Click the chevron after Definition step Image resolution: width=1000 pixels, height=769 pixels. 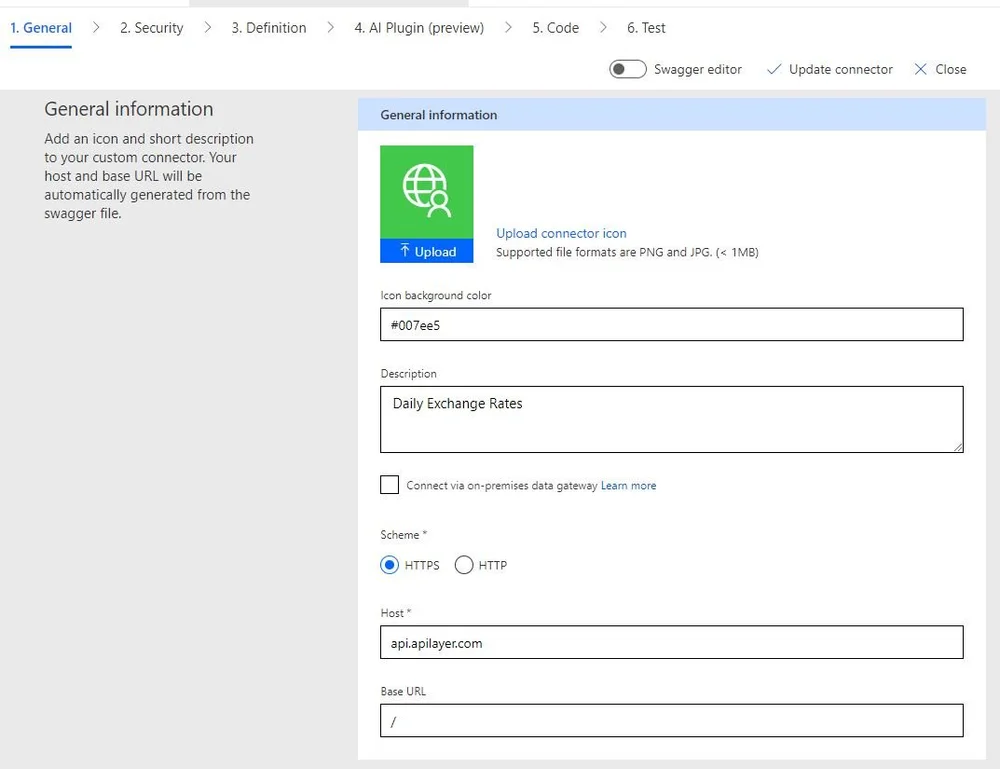tap(330, 28)
